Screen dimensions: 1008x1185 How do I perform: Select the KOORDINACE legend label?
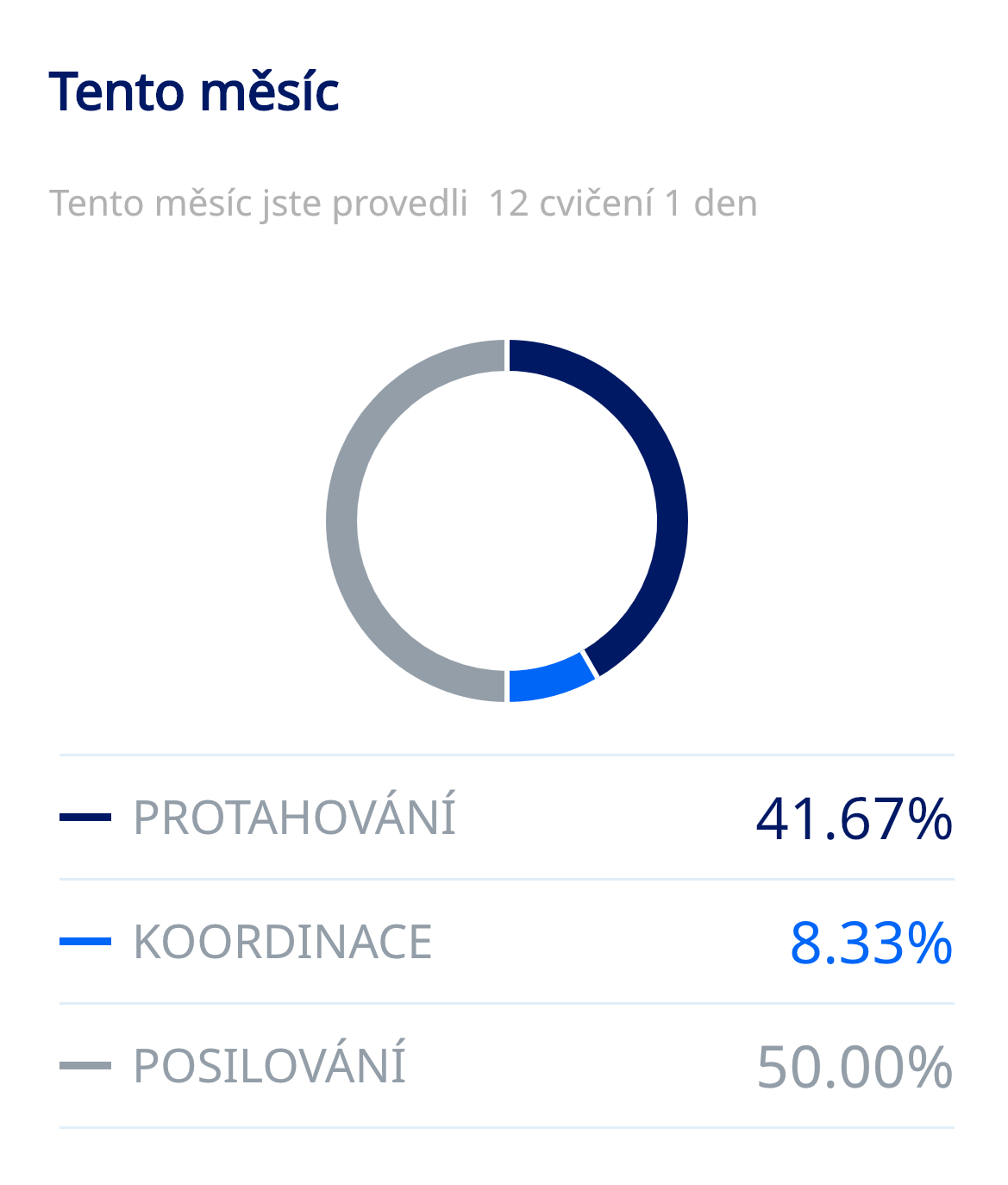click(x=283, y=941)
